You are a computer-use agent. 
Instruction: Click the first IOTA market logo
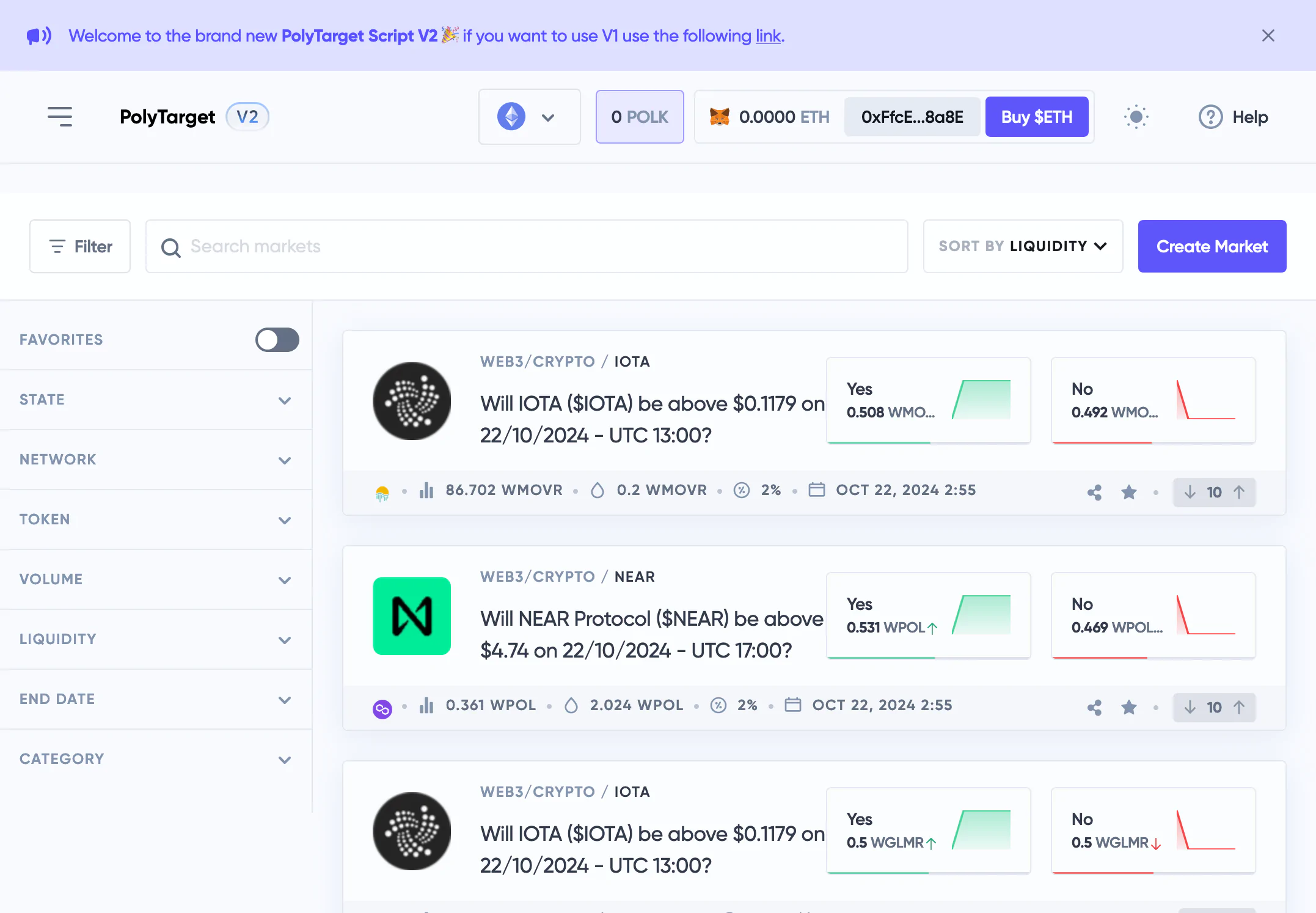(x=412, y=401)
